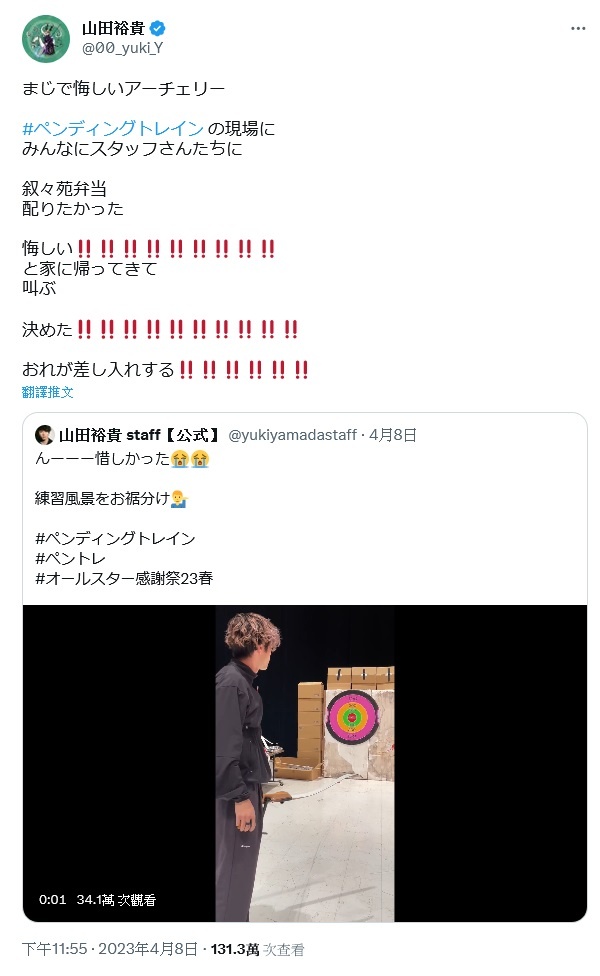Click the blue verified badge icon
Image resolution: width=600 pixels, height=976 pixels.
point(158,28)
